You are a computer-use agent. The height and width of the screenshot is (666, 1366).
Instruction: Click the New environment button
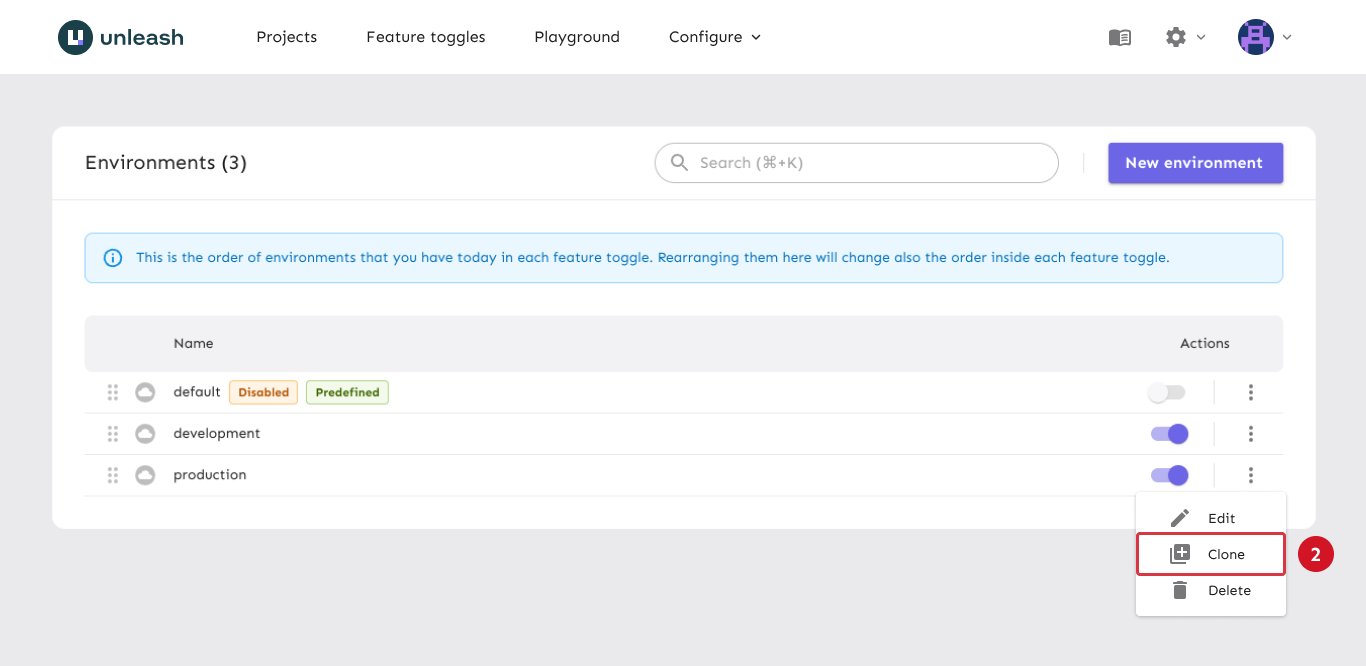click(x=1194, y=163)
